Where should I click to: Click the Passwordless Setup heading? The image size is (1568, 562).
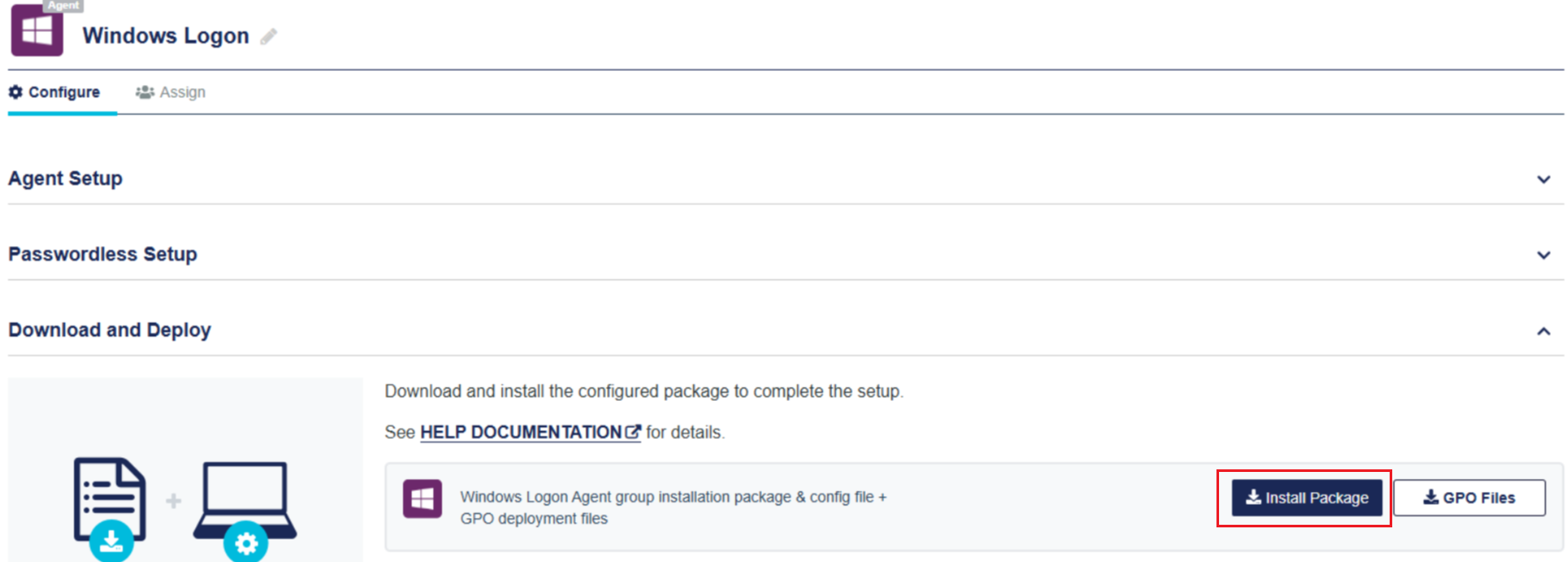(103, 254)
